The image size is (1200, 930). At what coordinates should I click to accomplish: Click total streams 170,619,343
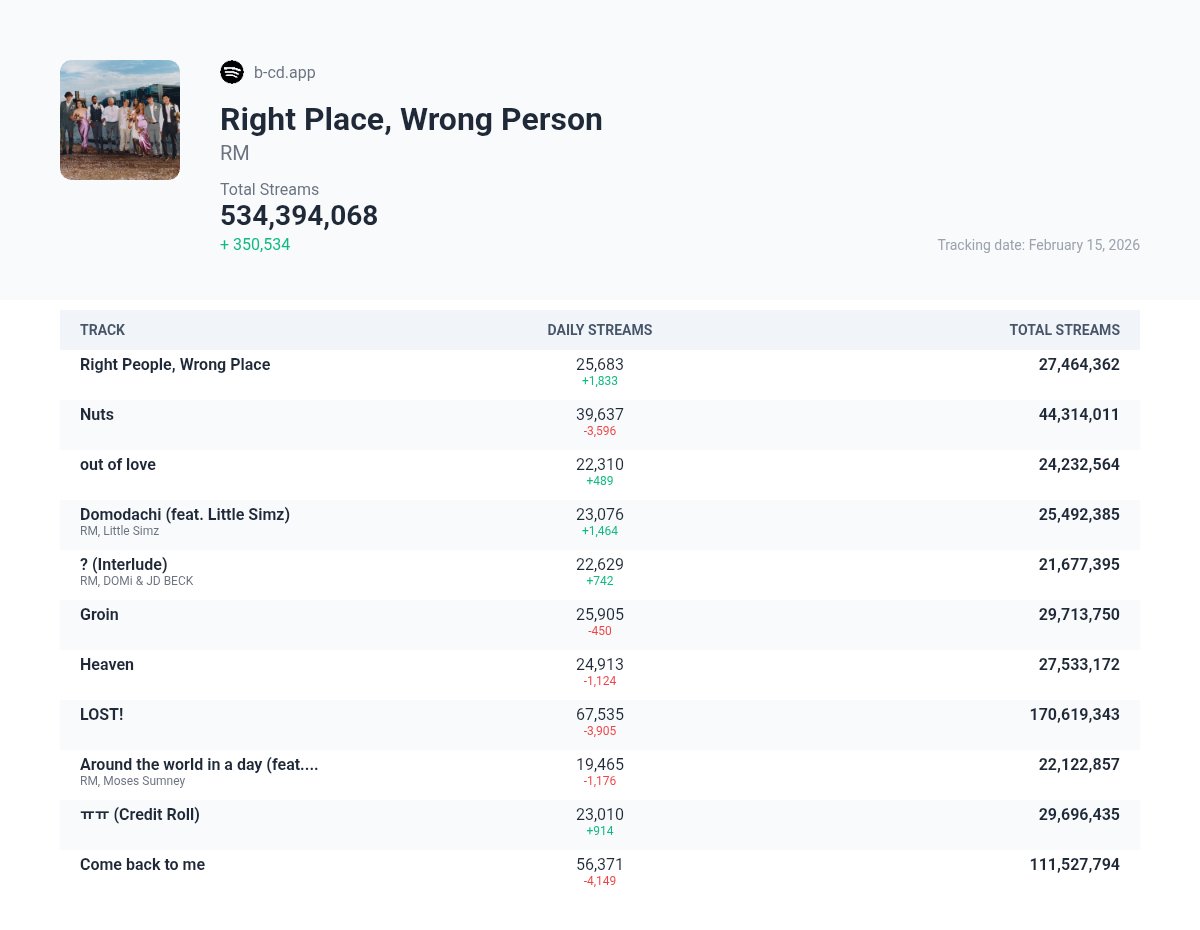pyautogui.click(x=1075, y=715)
